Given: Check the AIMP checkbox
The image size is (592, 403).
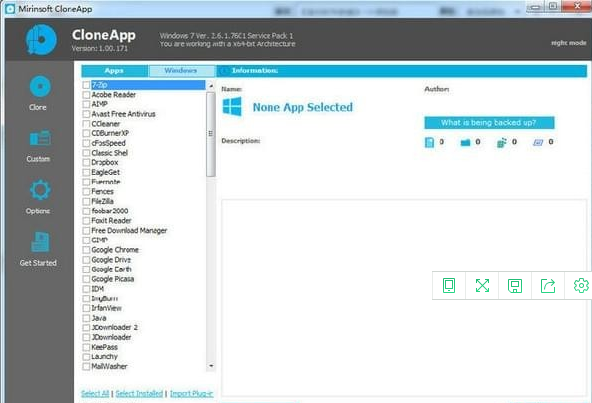Looking at the screenshot, I should coord(86,104).
